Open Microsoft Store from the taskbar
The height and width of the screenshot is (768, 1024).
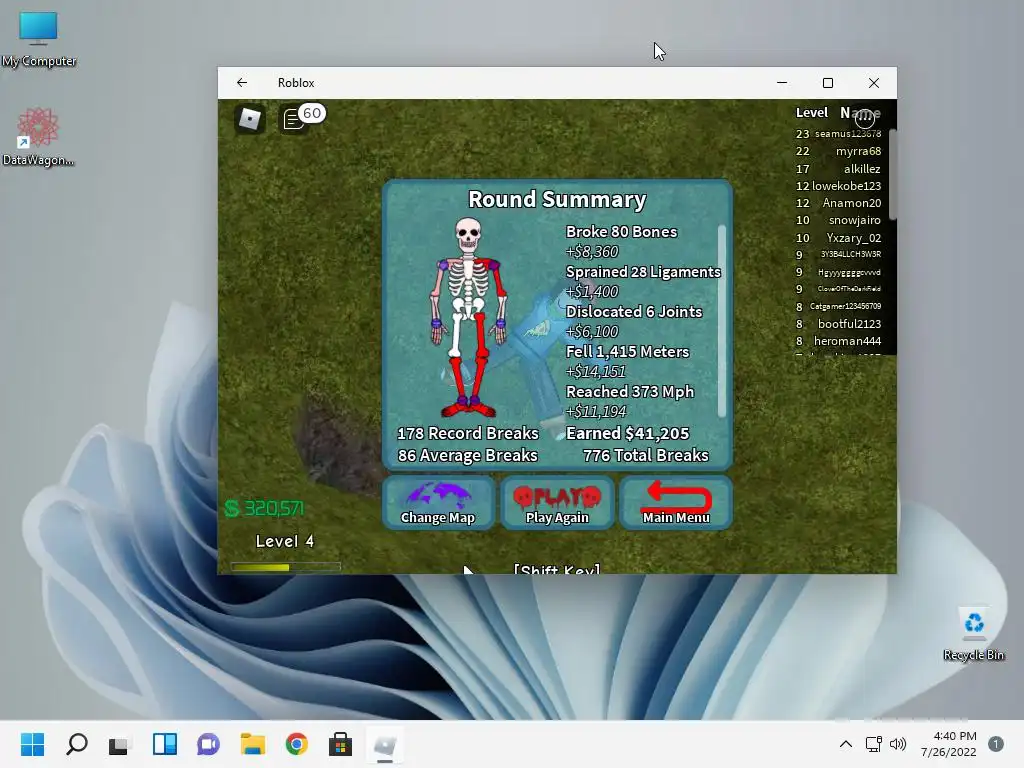[340, 744]
